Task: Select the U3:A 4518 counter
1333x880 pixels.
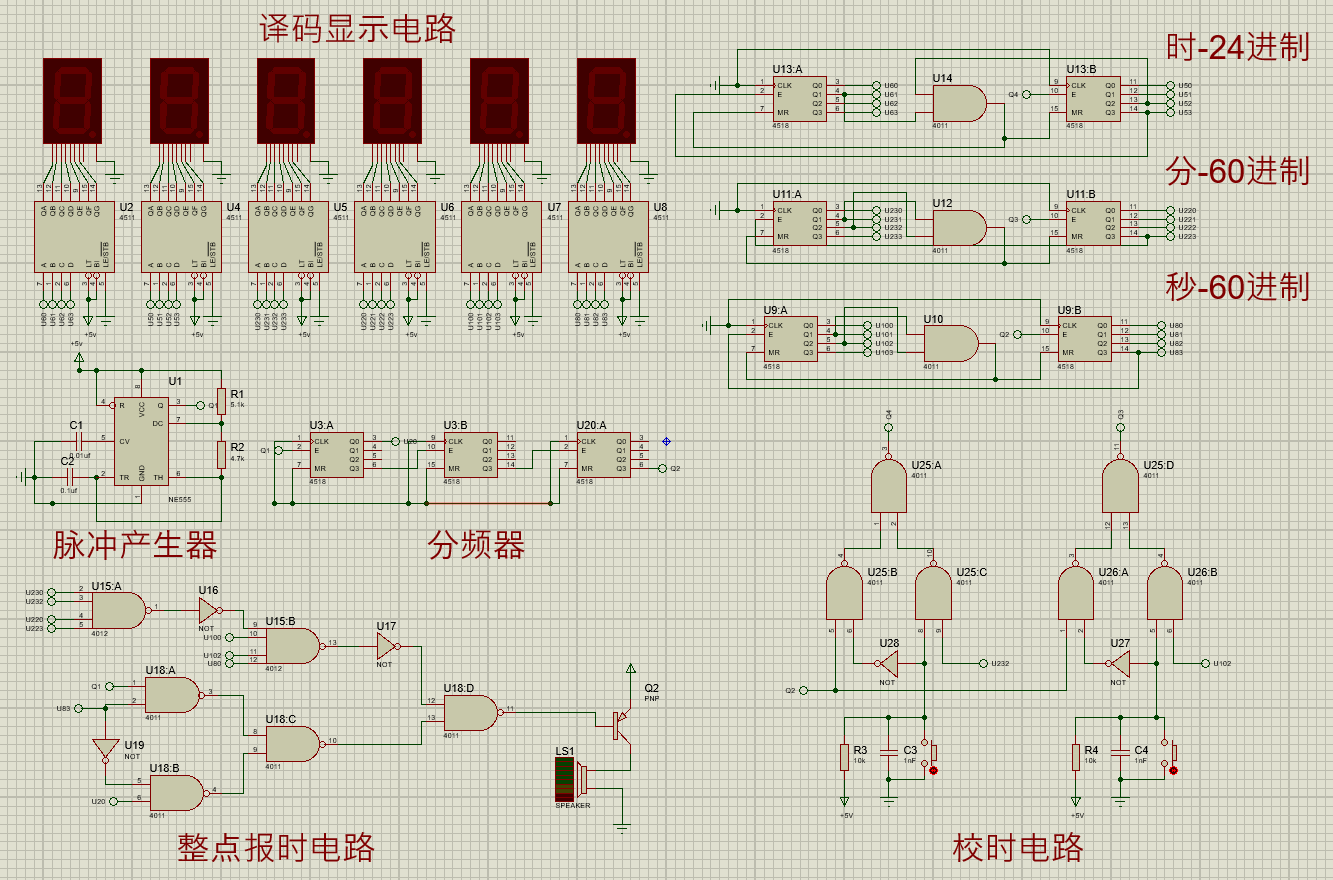Action: click(x=336, y=455)
